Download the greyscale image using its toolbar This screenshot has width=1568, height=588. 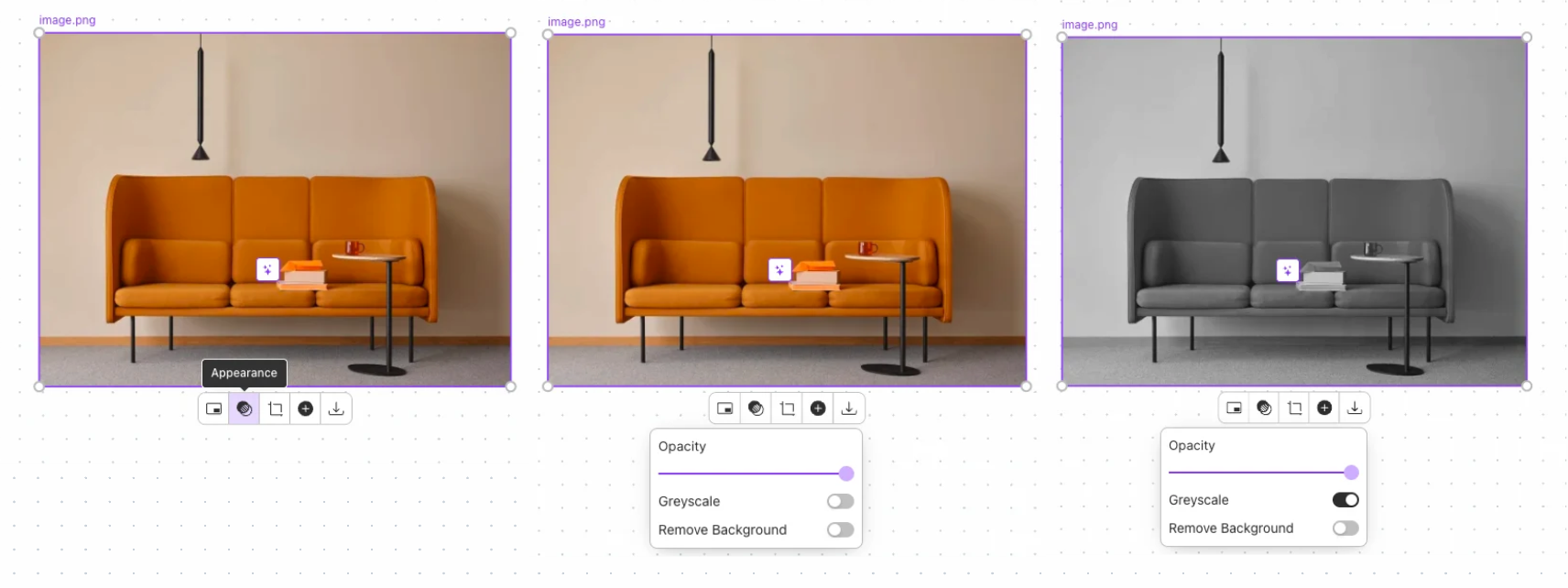(x=1355, y=408)
